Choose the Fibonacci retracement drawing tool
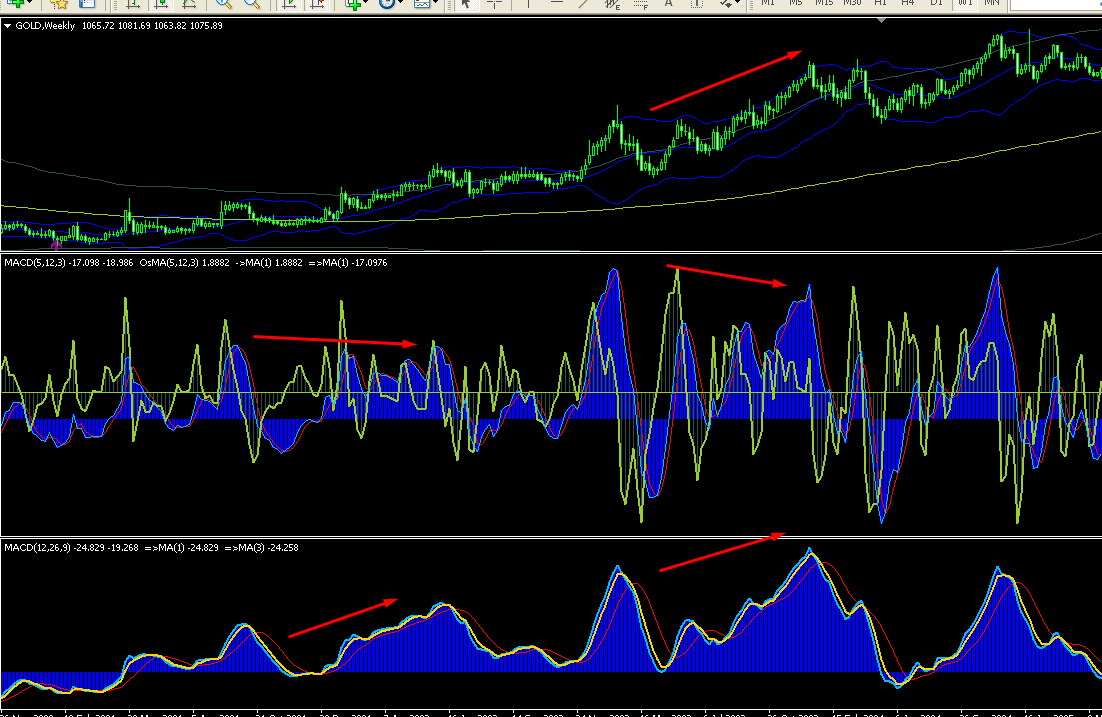1102x717 pixels. pyautogui.click(x=640, y=4)
